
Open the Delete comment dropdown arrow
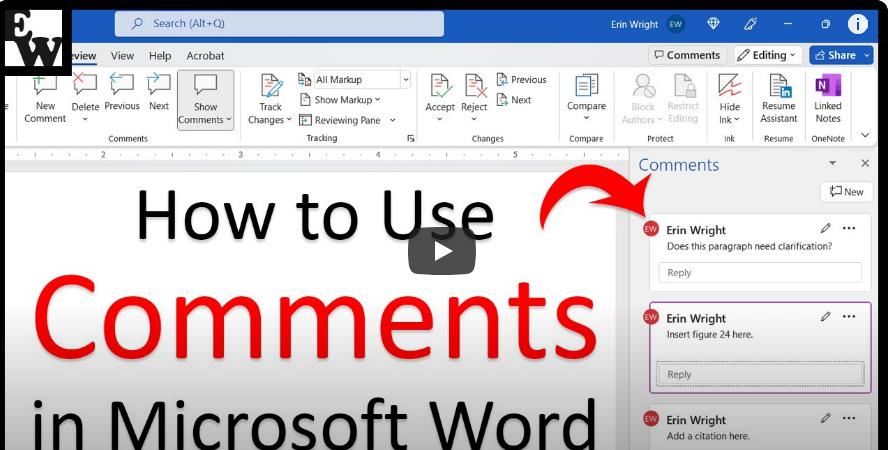pos(85,119)
